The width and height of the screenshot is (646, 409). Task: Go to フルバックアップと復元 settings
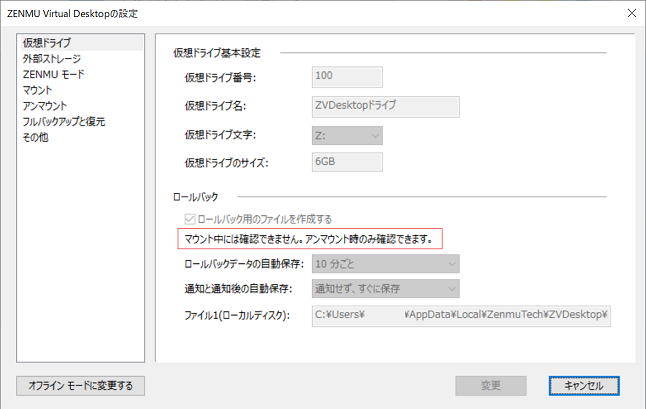coord(64,122)
